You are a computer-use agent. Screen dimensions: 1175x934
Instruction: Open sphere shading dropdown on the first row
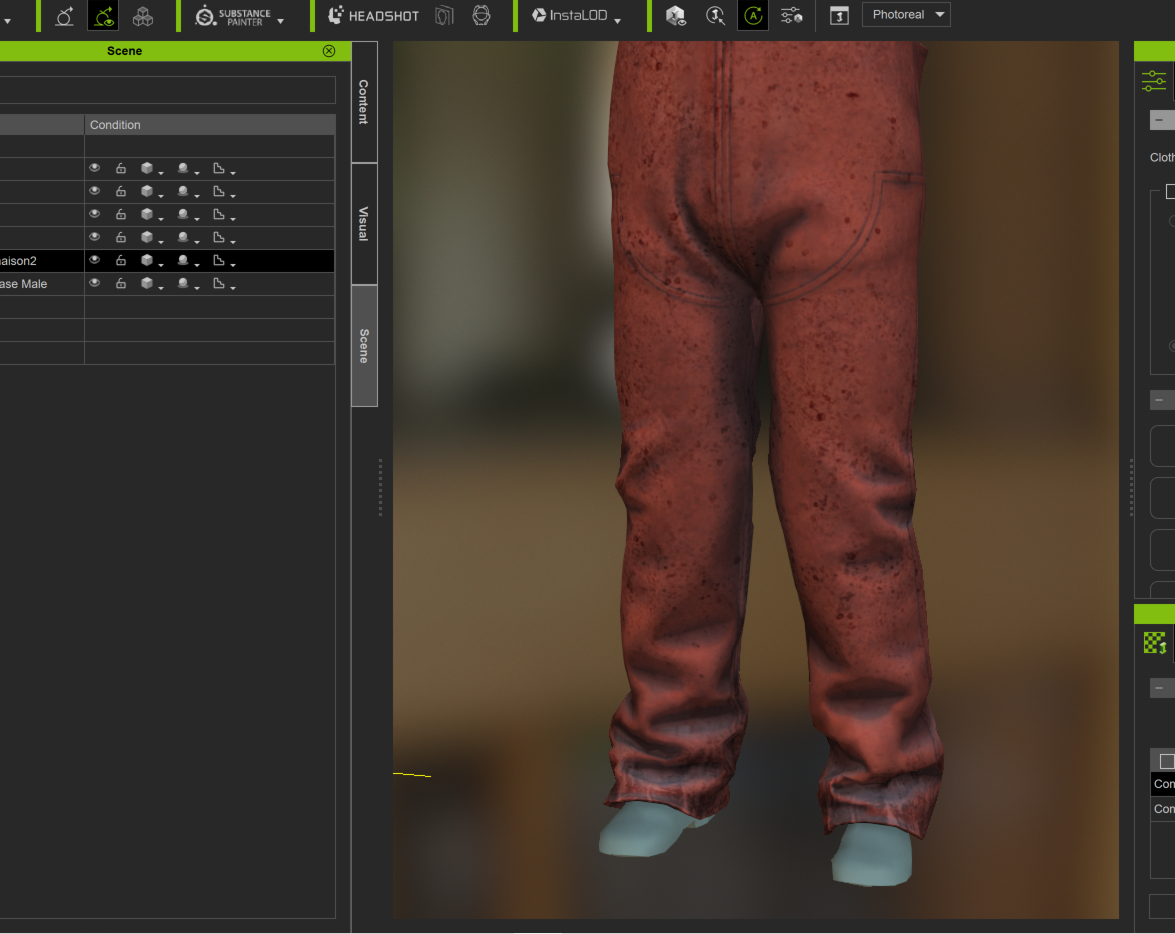click(185, 169)
